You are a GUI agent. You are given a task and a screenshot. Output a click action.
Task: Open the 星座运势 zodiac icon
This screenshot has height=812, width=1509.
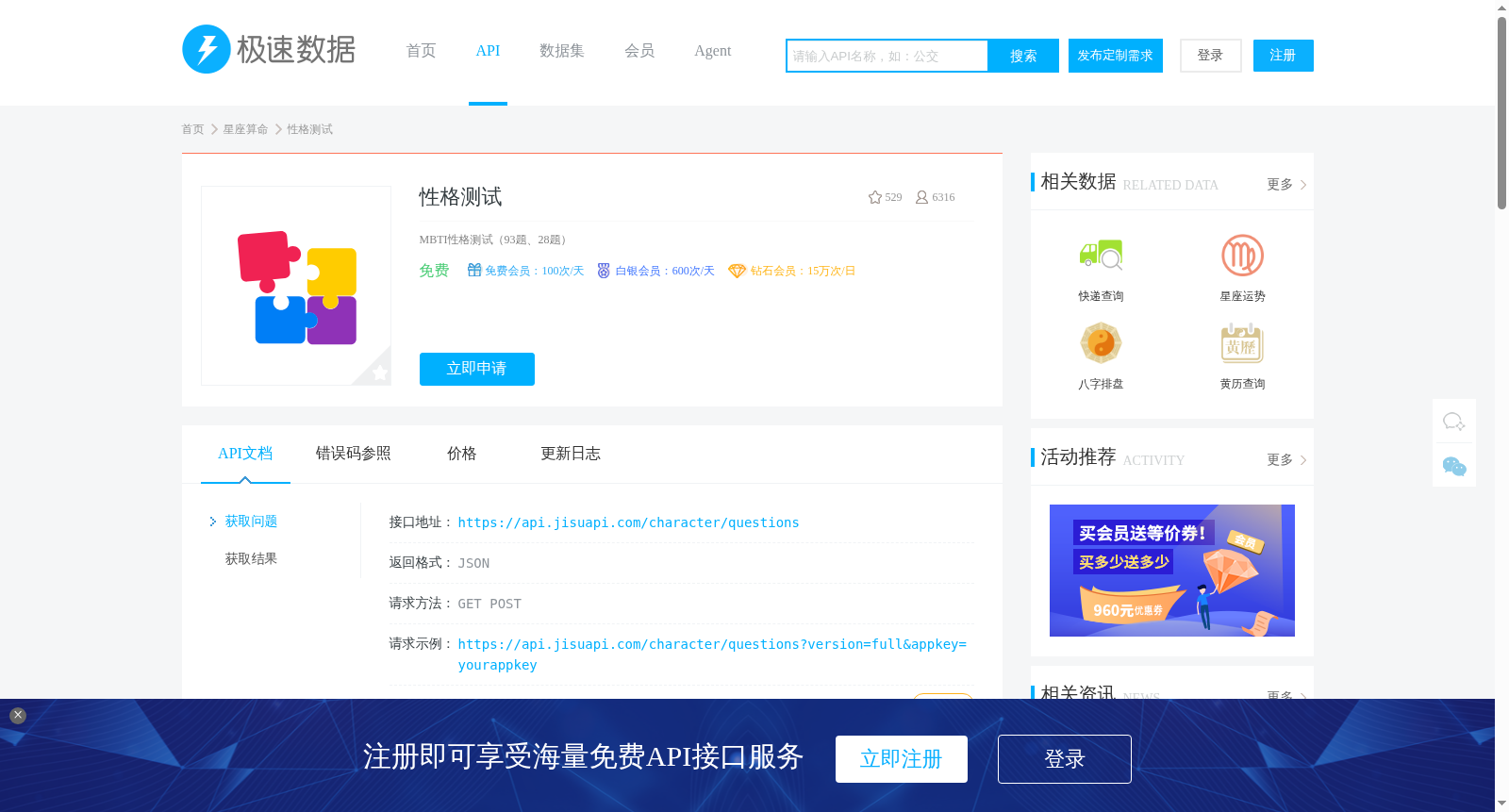coord(1242,255)
